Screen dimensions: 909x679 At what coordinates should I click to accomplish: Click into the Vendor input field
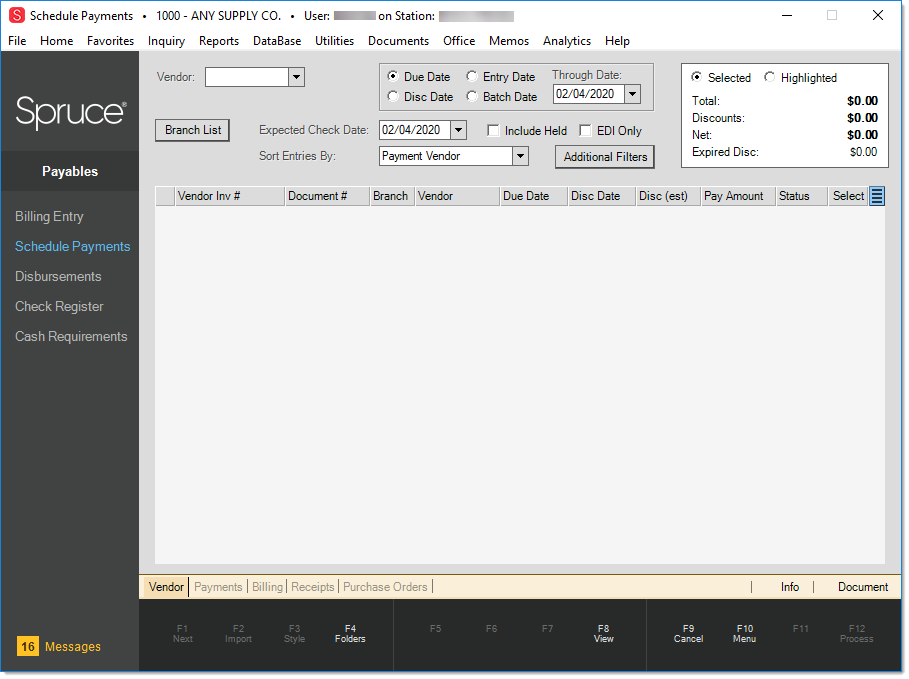pos(248,77)
